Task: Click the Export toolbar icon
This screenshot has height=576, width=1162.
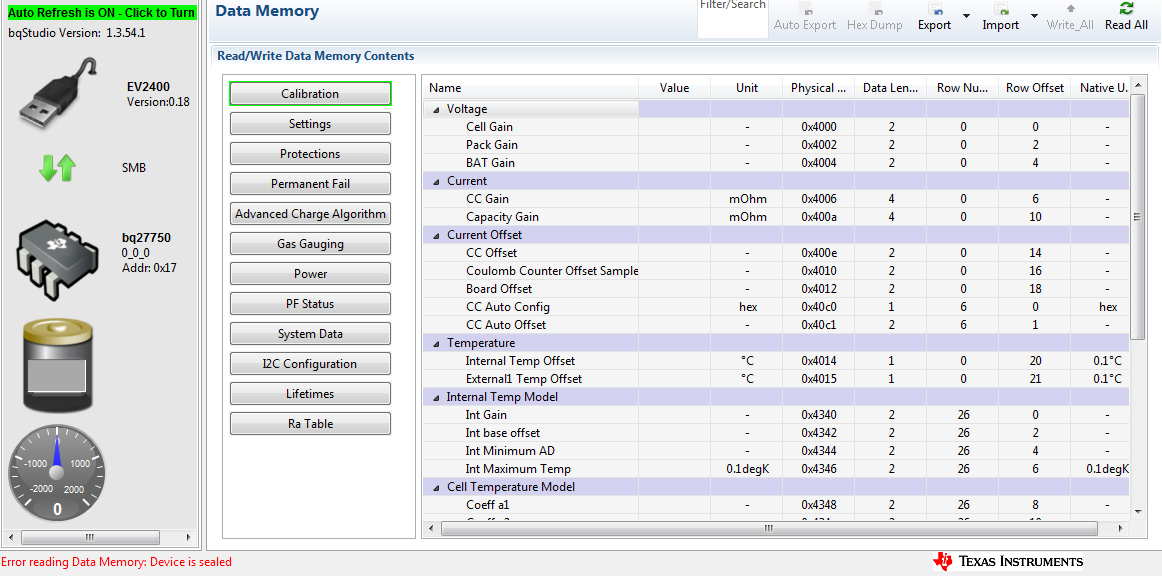Action: point(935,10)
